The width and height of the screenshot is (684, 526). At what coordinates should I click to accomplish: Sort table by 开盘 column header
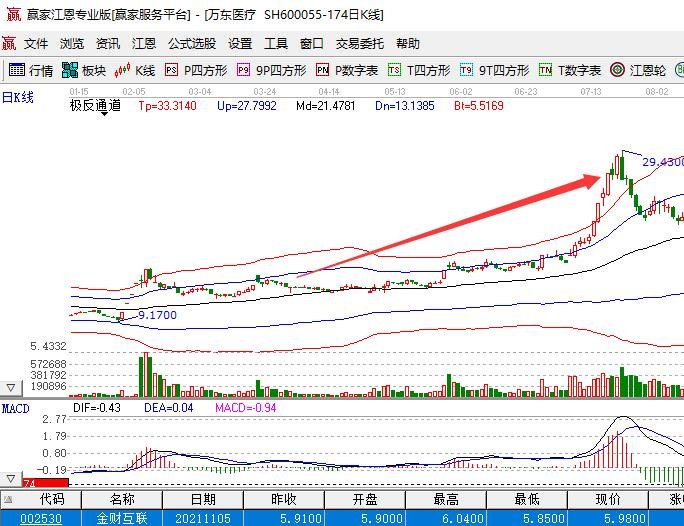(x=365, y=499)
